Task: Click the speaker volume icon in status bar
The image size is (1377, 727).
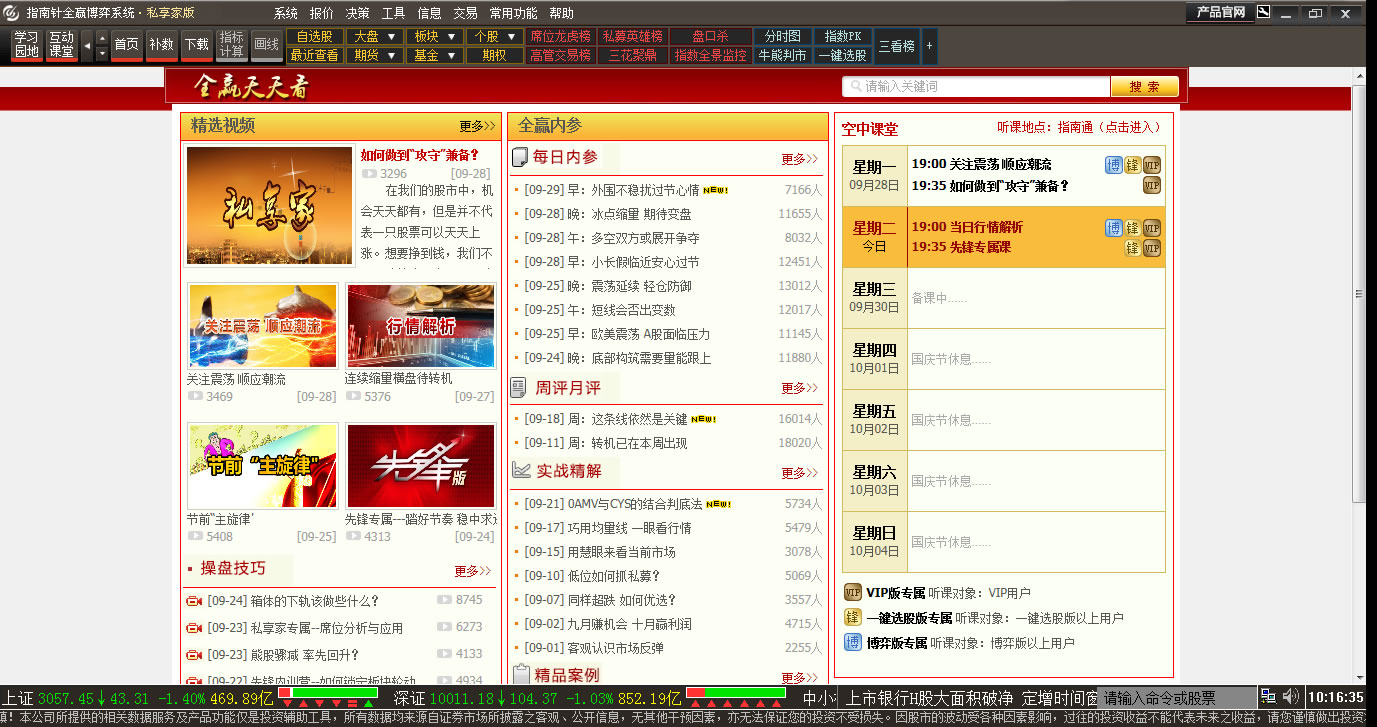Action: point(1291,696)
